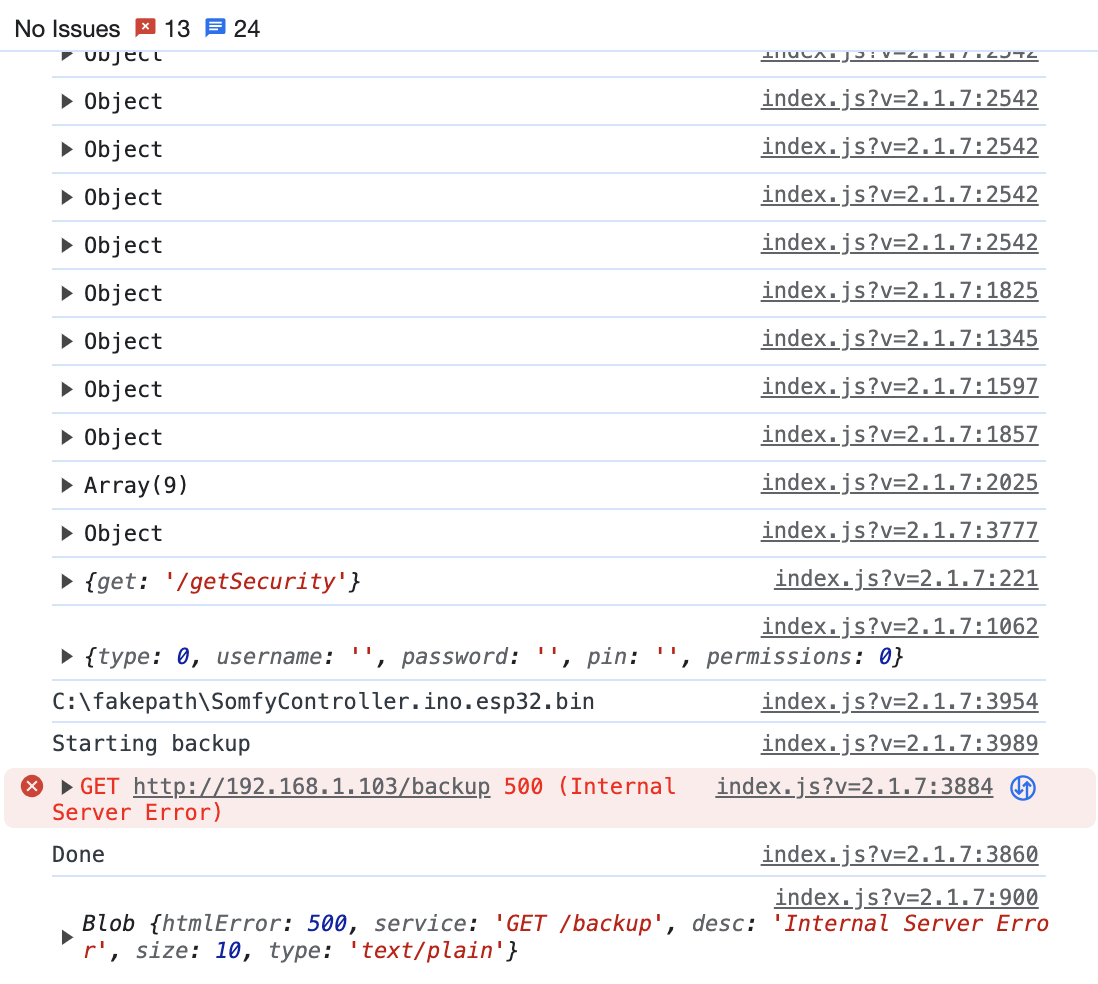Expand the object with username and password fields
1098x984 pixels.
point(66,656)
